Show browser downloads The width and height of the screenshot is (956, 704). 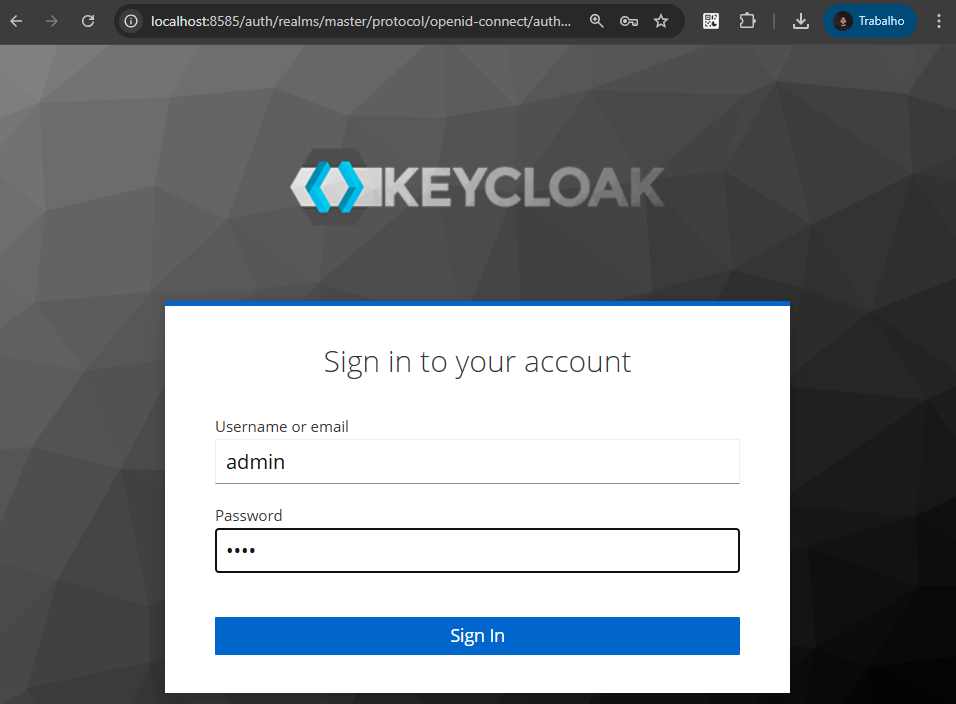click(x=800, y=21)
